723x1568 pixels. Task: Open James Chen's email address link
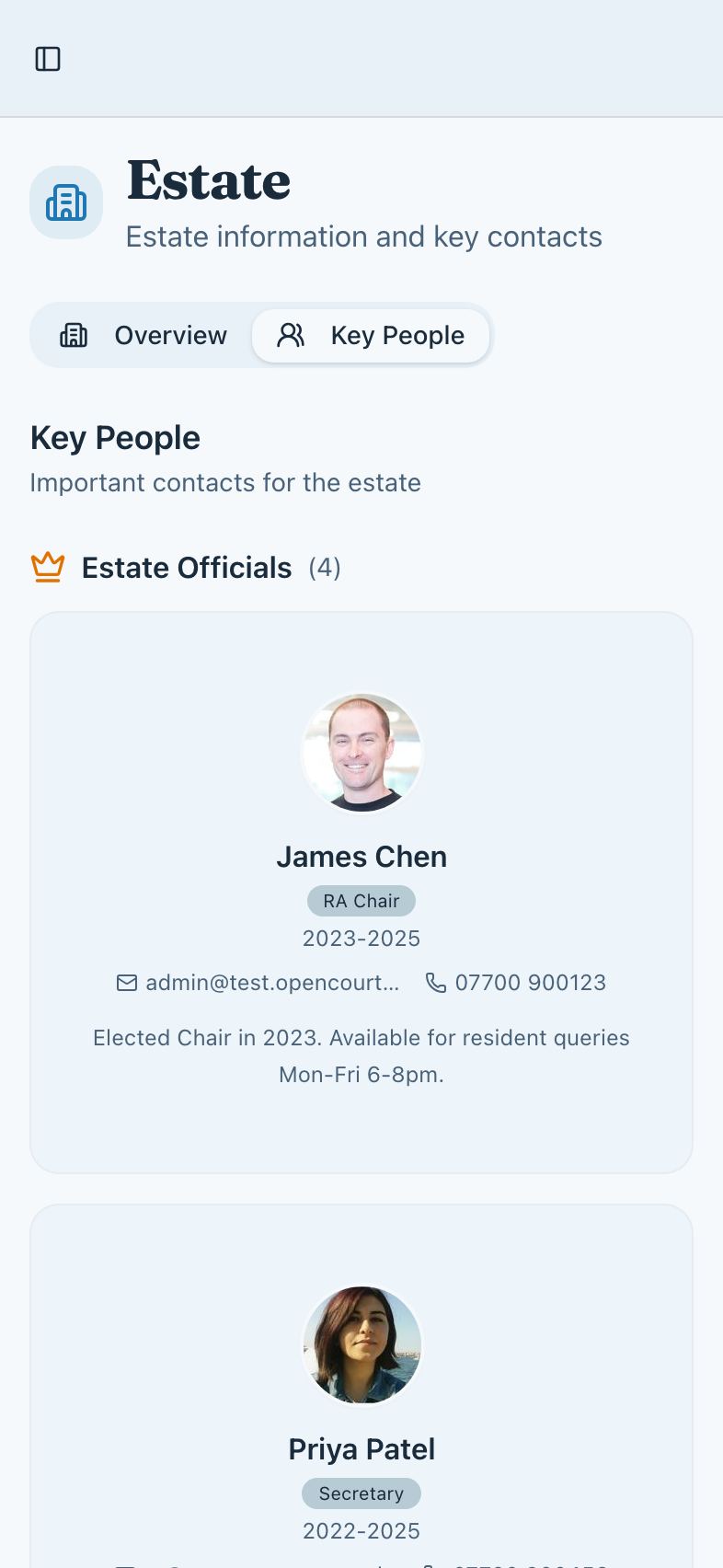(x=272, y=982)
